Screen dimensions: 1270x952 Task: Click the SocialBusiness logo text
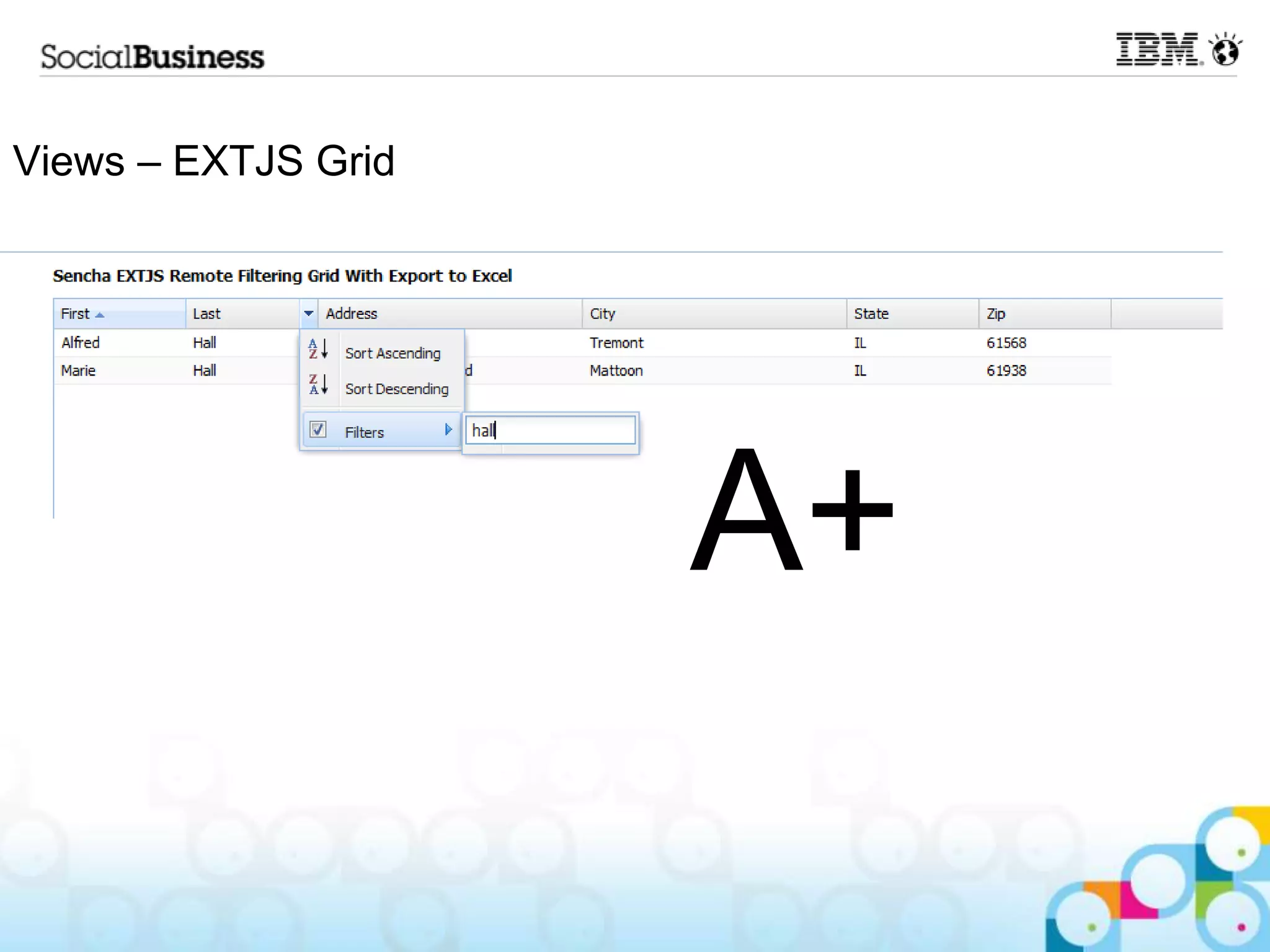(153, 56)
